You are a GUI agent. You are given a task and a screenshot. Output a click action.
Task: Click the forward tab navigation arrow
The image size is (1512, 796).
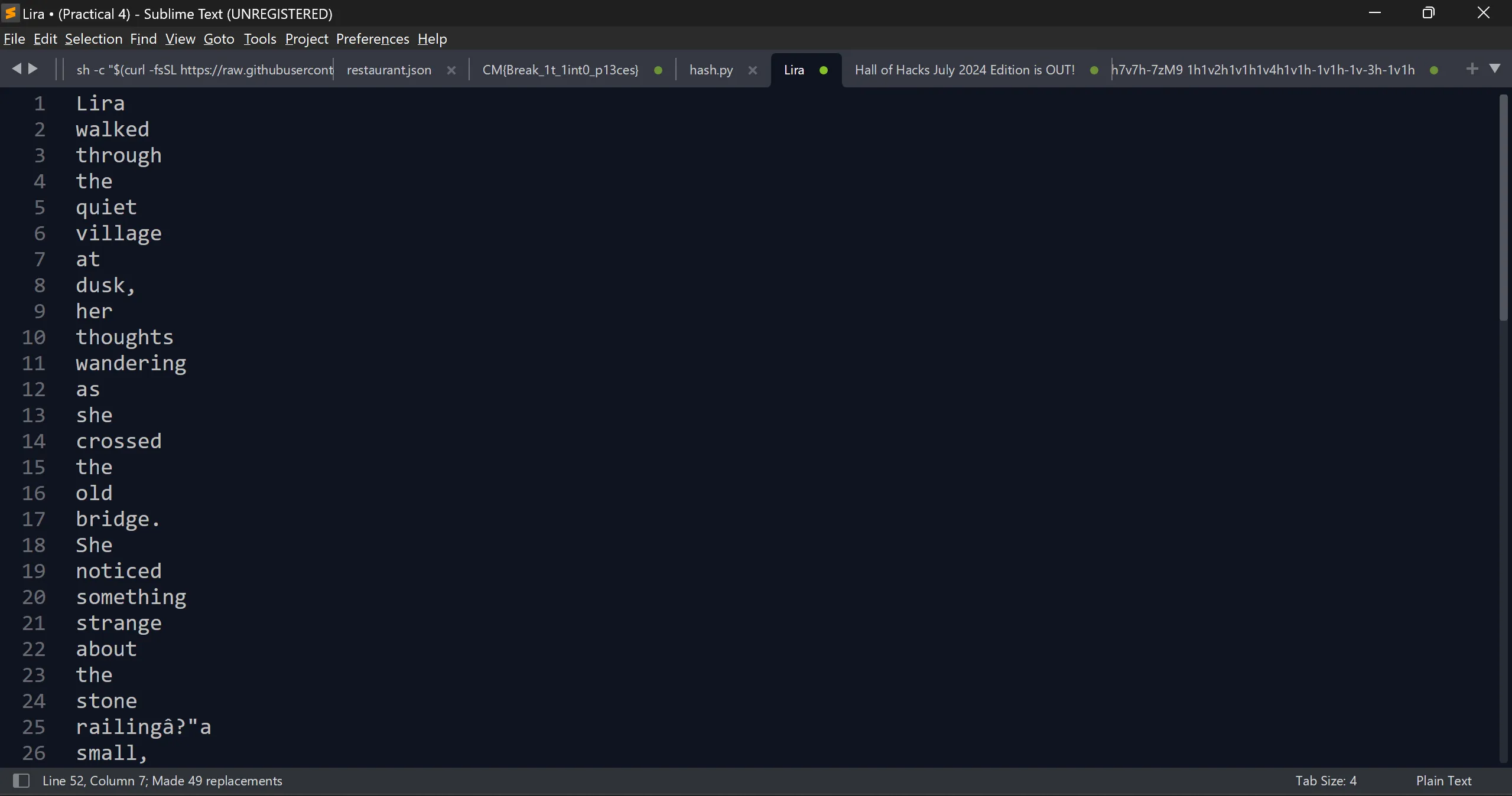pyautogui.click(x=34, y=69)
